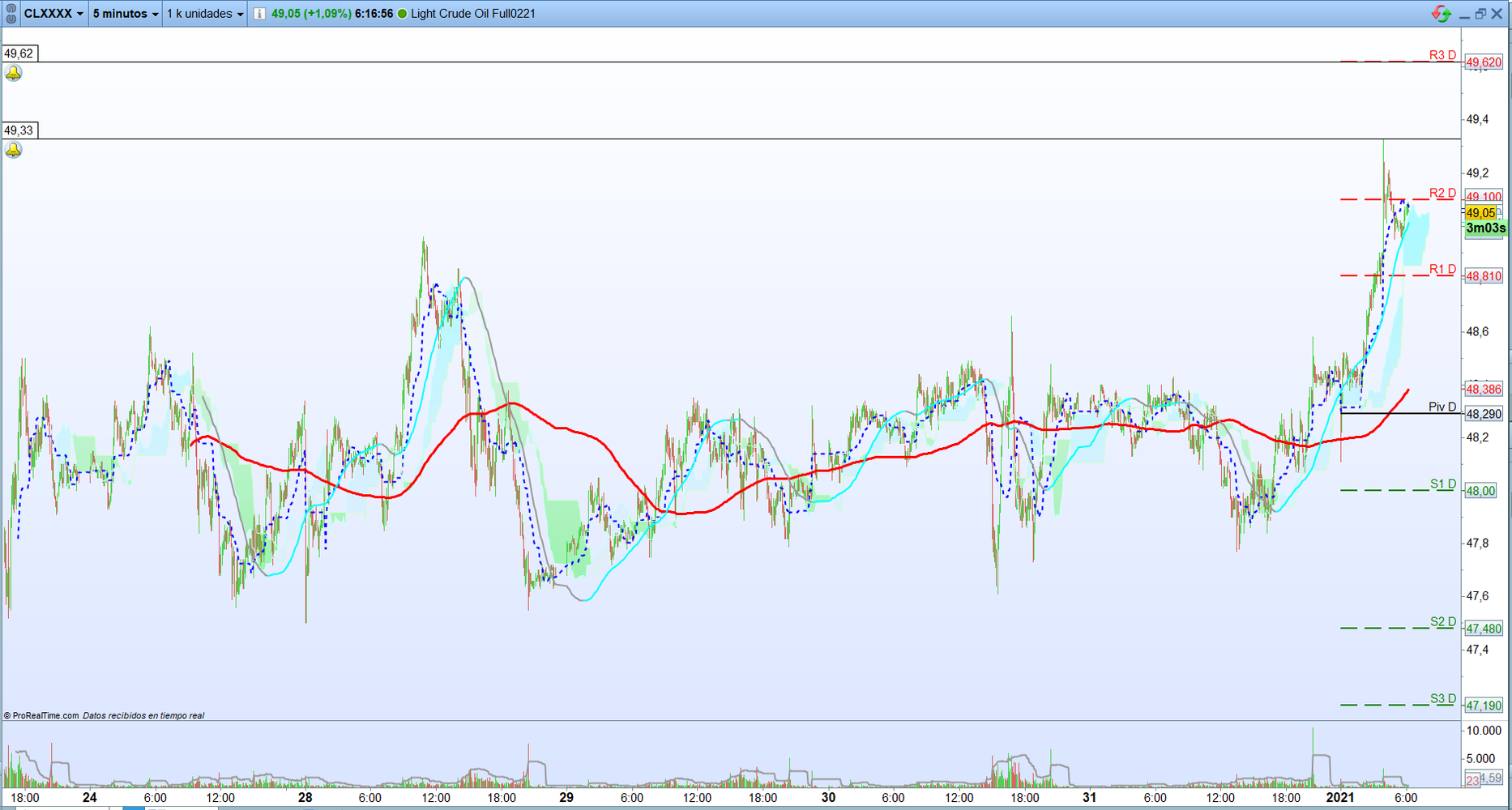Image resolution: width=1512 pixels, height=810 pixels.
Task: Click the current price 49,05 yellow tag
Action: pos(1481,213)
